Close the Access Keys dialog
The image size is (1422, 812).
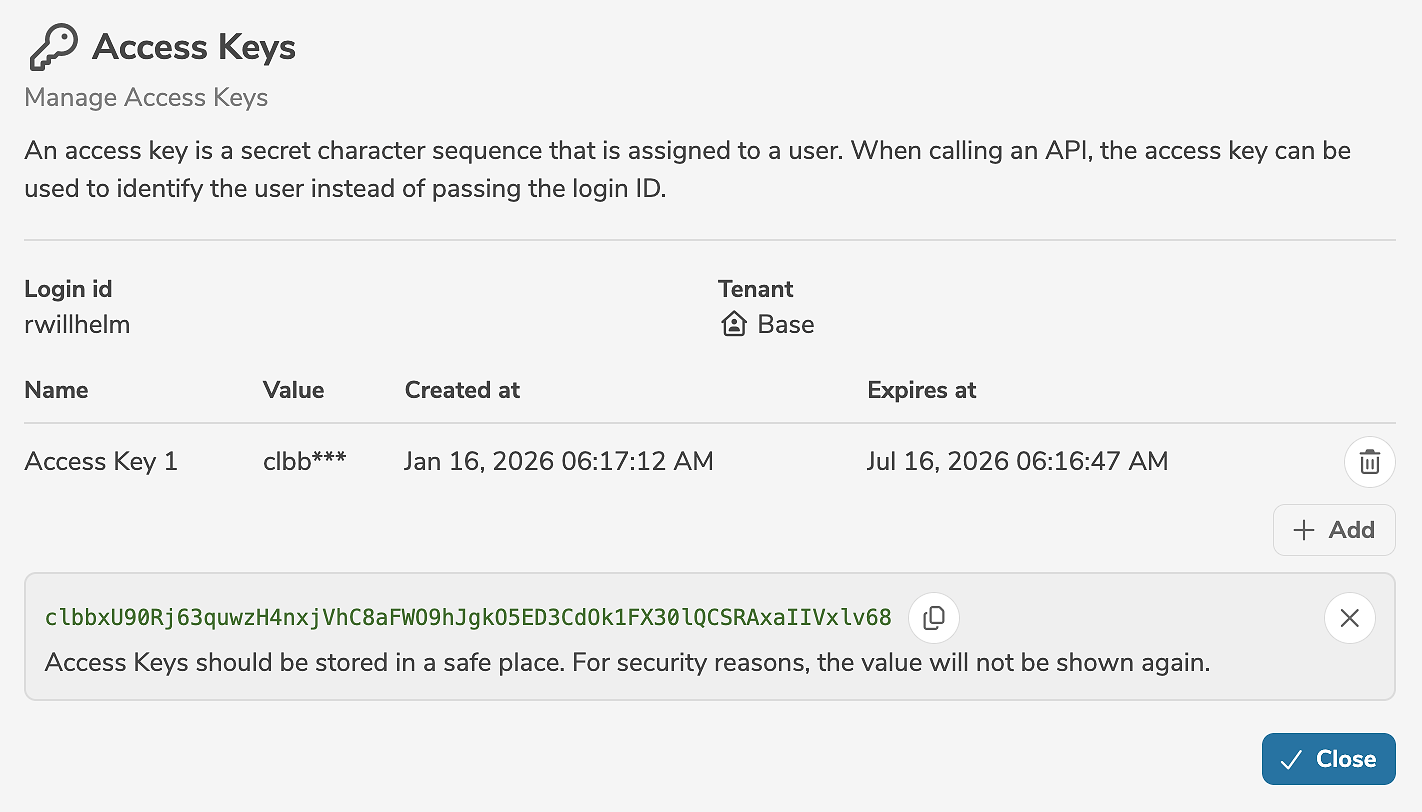pyautogui.click(x=1328, y=759)
